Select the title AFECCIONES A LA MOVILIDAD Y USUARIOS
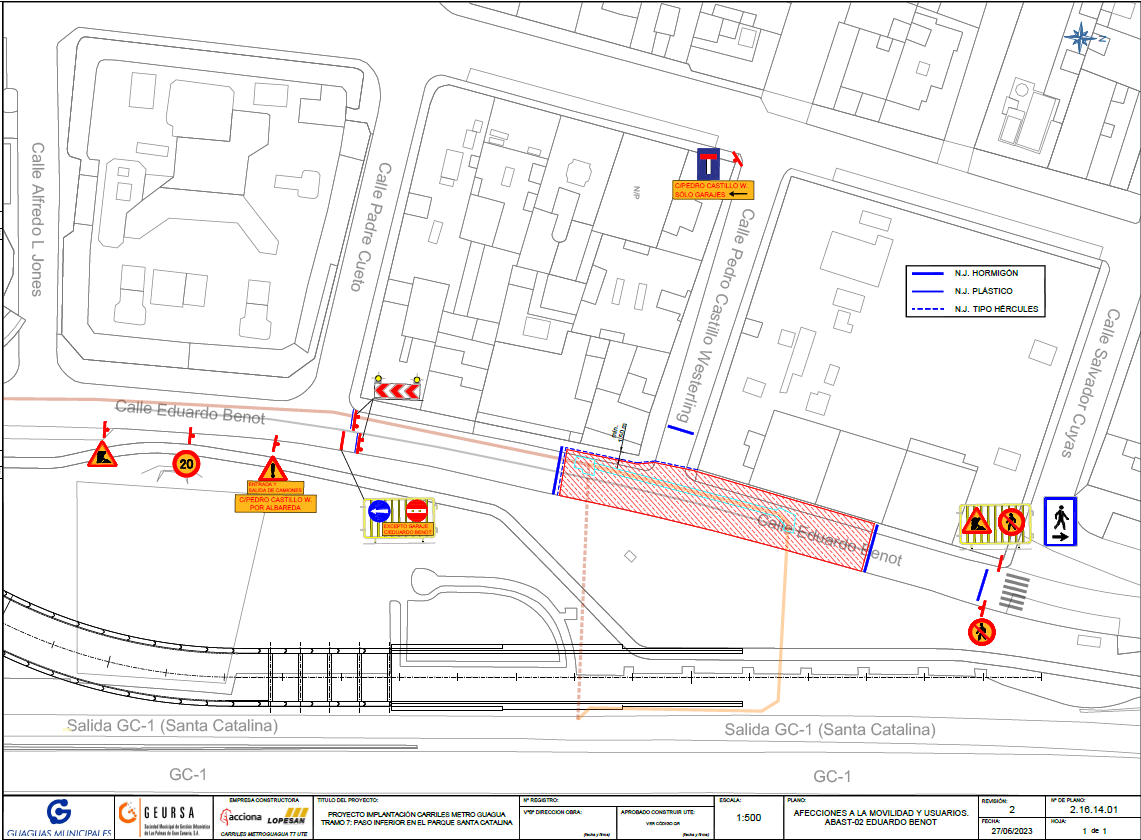The height and width of the screenshot is (840, 1141). pyautogui.click(x=880, y=813)
